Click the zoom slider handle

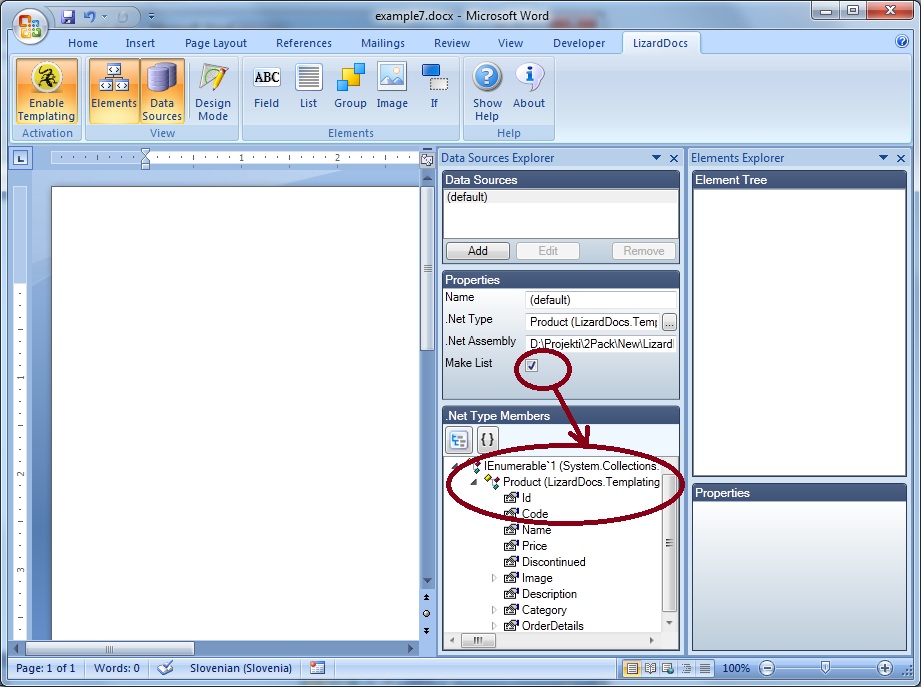pyautogui.click(x=825, y=668)
